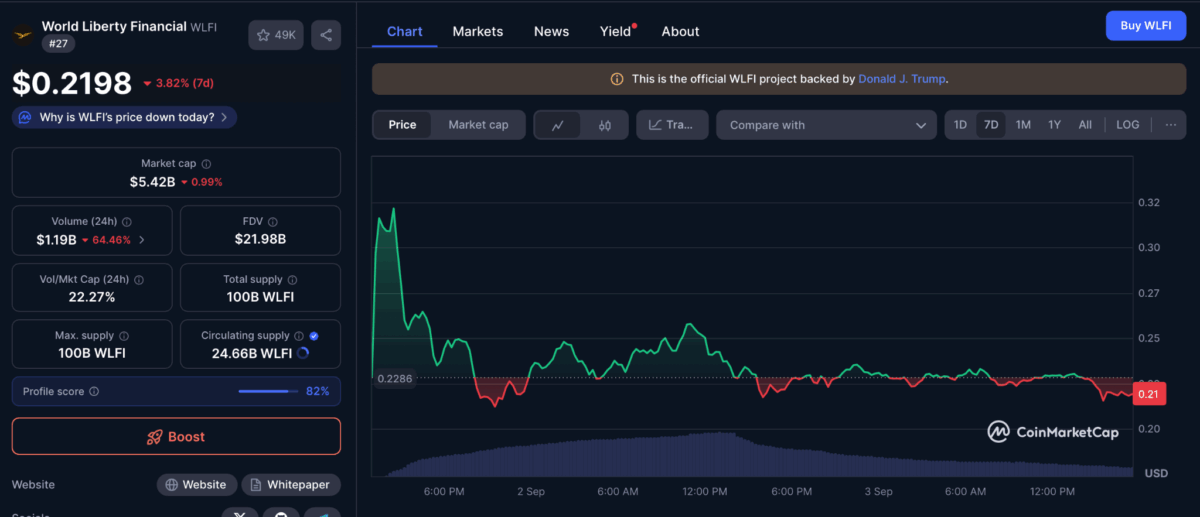Expand Why is WLFI's price down today
Screen dimensions: 1200x517
(124, 117)
